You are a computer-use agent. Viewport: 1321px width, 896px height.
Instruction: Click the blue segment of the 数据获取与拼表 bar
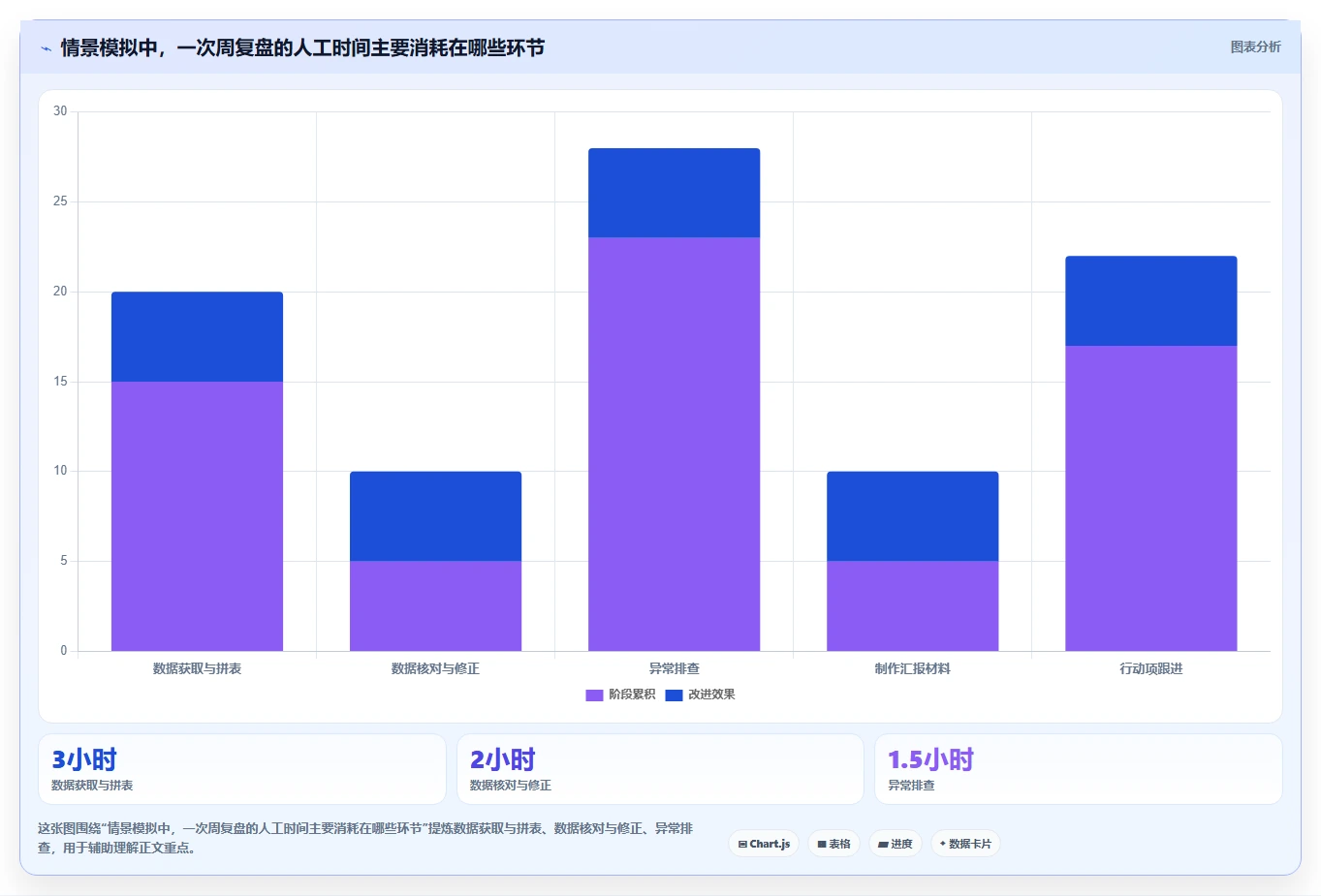click(x=197, y=337)
